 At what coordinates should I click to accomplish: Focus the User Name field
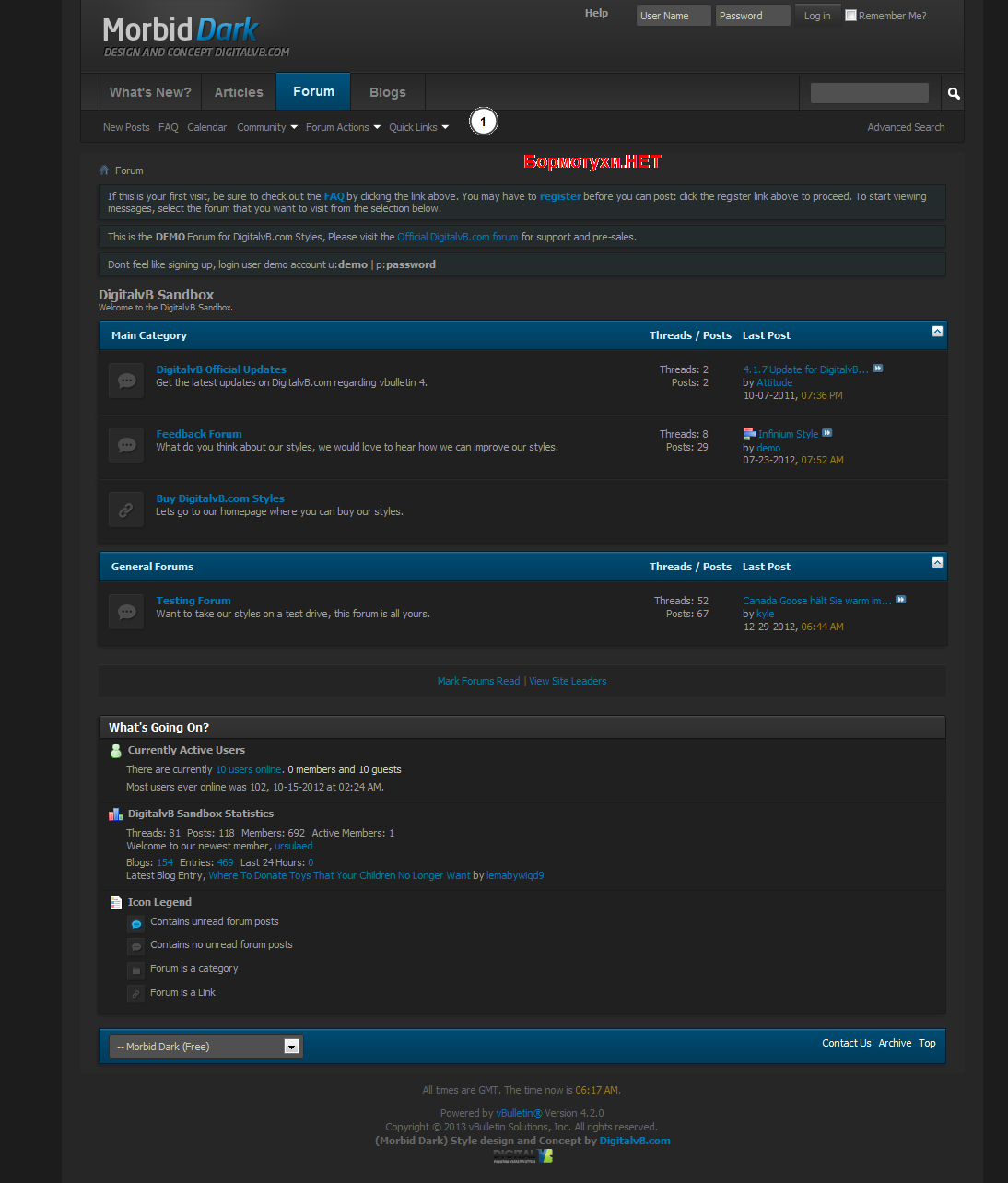(x=674, y=16)
